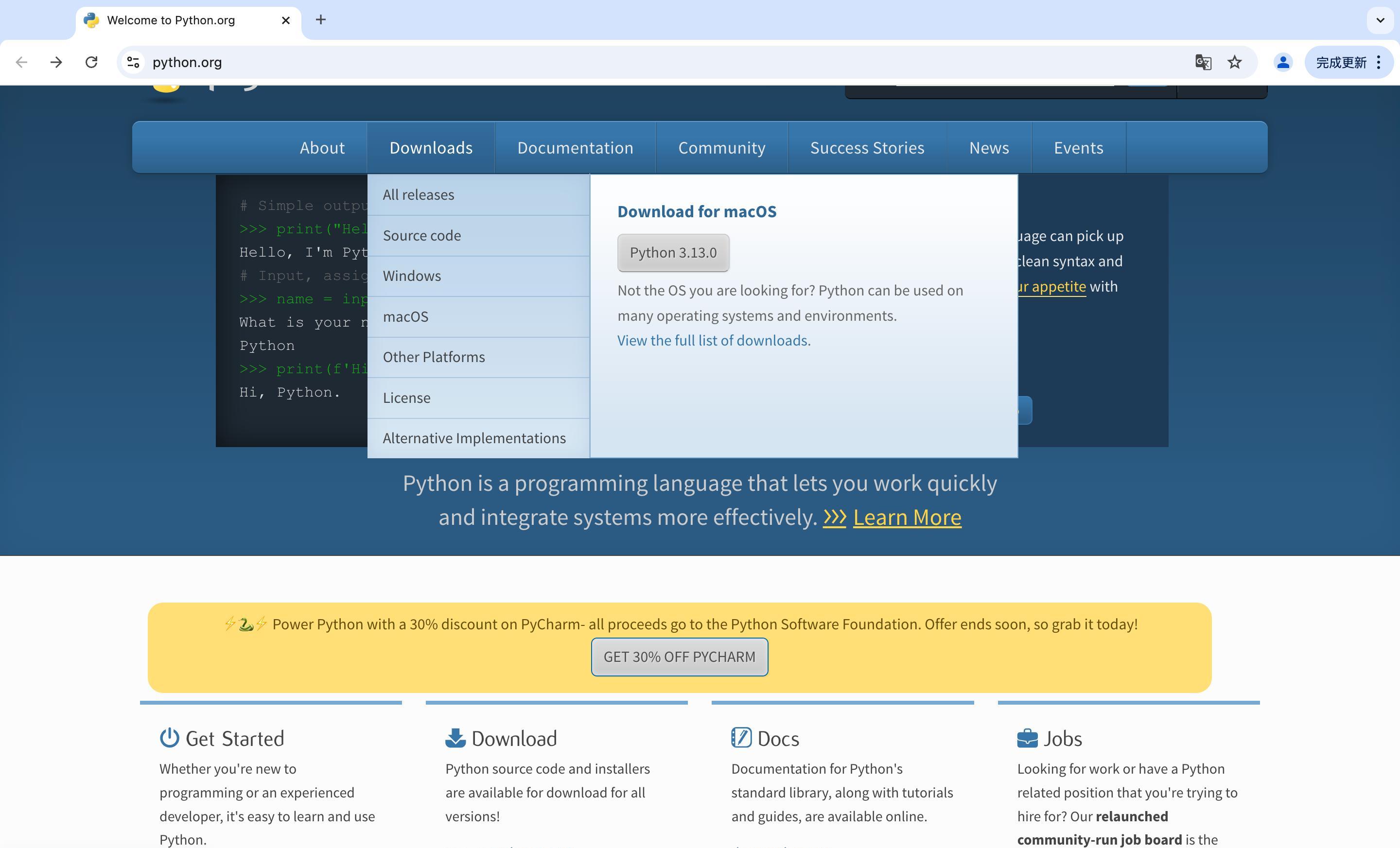Click the Learn More link
The image size is (1400, 848).
coord(906,517)
